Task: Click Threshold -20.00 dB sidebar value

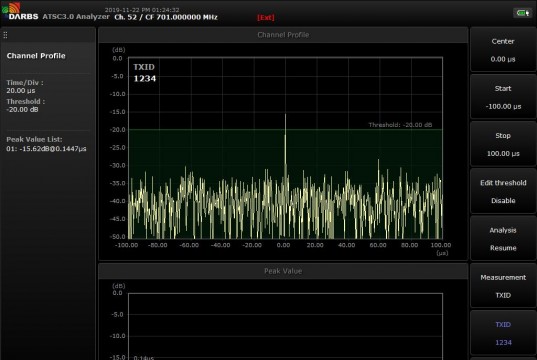Action: pos(22,110)
